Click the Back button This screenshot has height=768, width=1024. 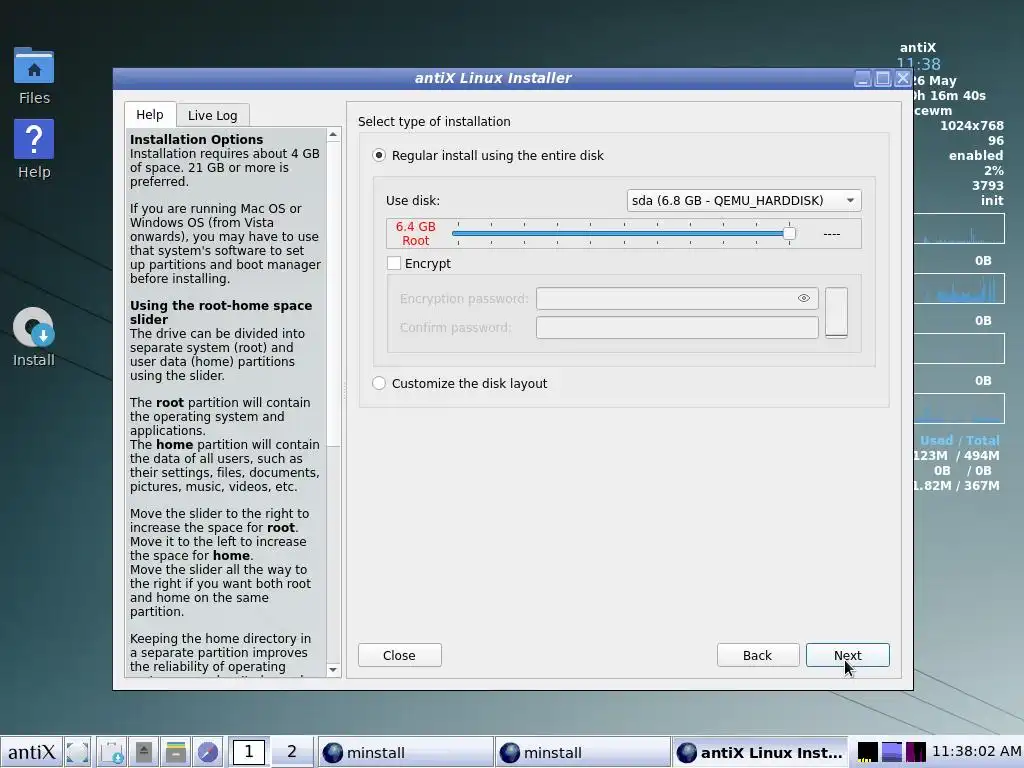[x=758, y=655]
